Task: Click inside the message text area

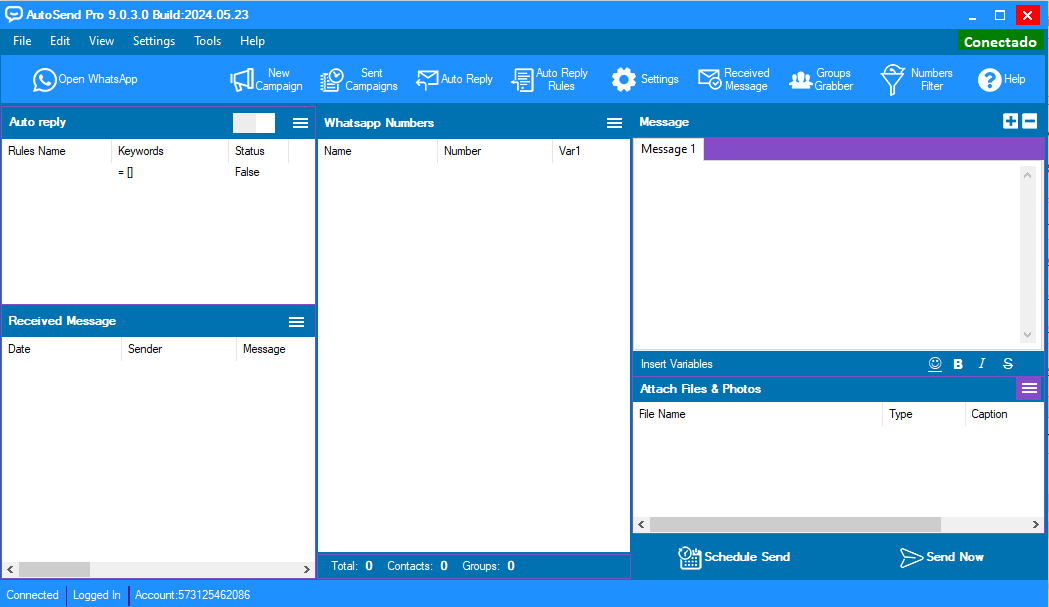Action: pyautogui.click(x=826, y=255)
